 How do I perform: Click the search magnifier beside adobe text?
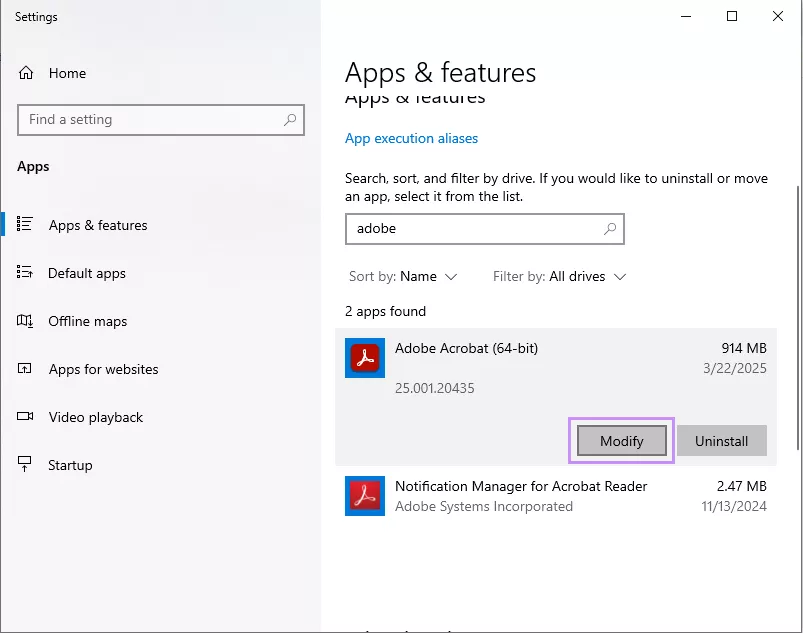(x=609, y=229)
